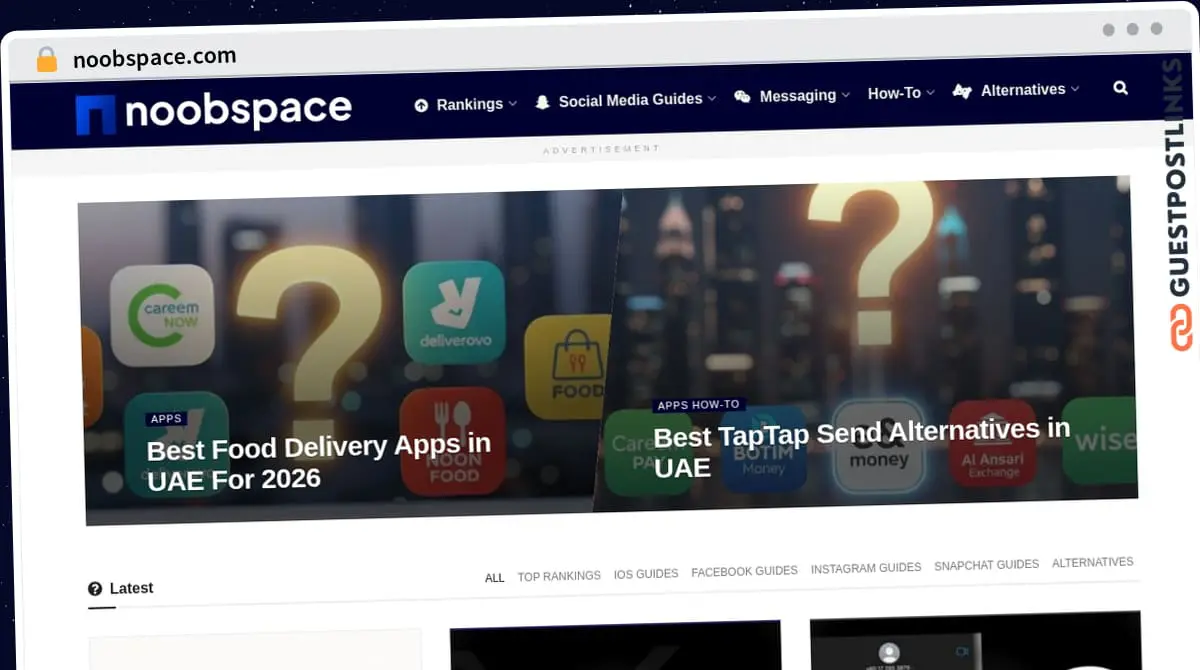Expand the Social Media Guides chevron
This screenshot has height=670, width=1200.
click(712, 98)
